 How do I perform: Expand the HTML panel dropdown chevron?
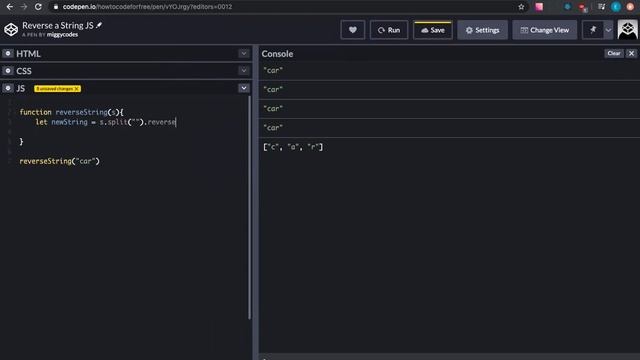(244, 53)
